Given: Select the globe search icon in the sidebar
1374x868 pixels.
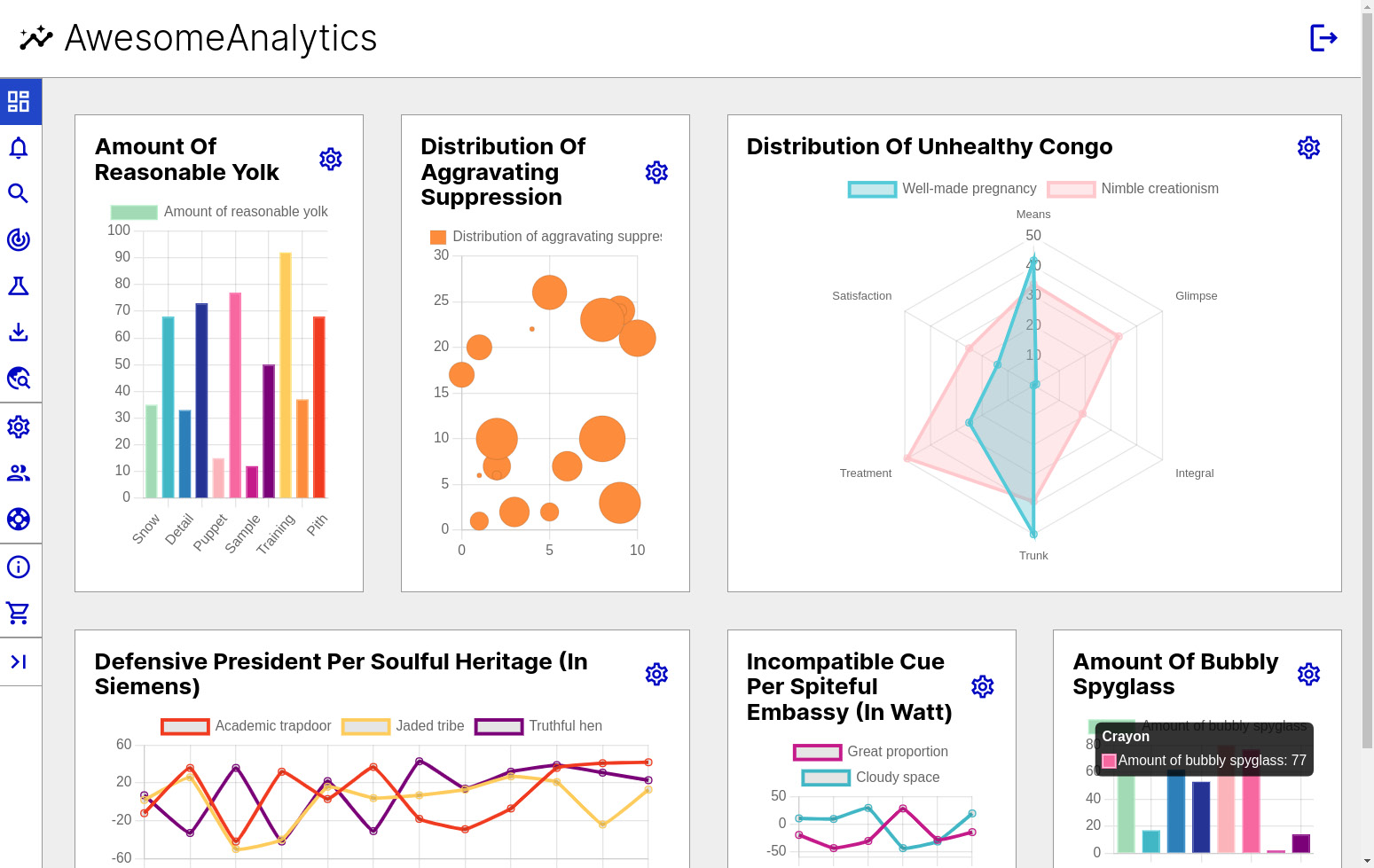Looking at the screenshot, I should (x=20, y=379).
